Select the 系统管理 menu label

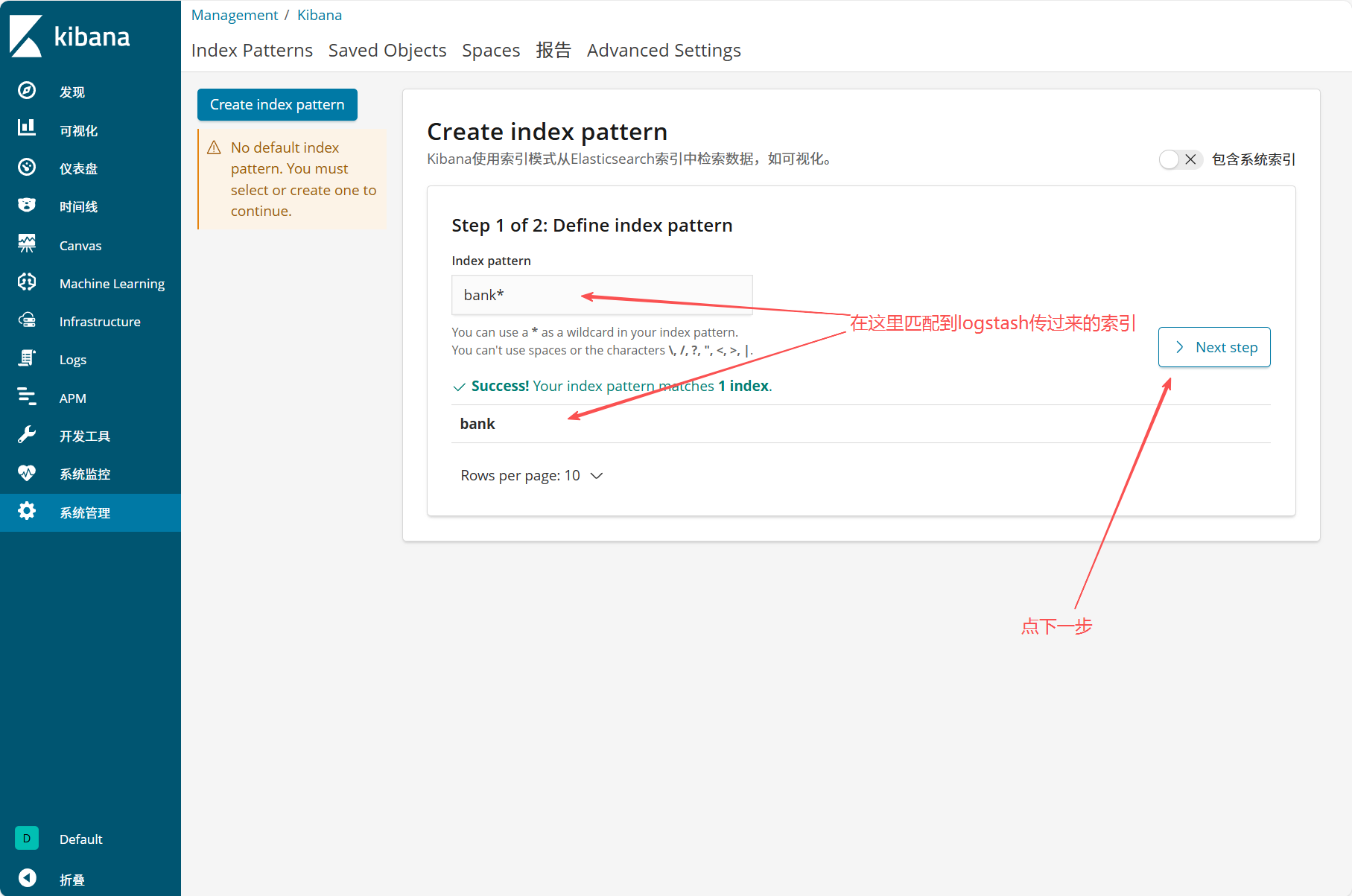coord(85,512)
